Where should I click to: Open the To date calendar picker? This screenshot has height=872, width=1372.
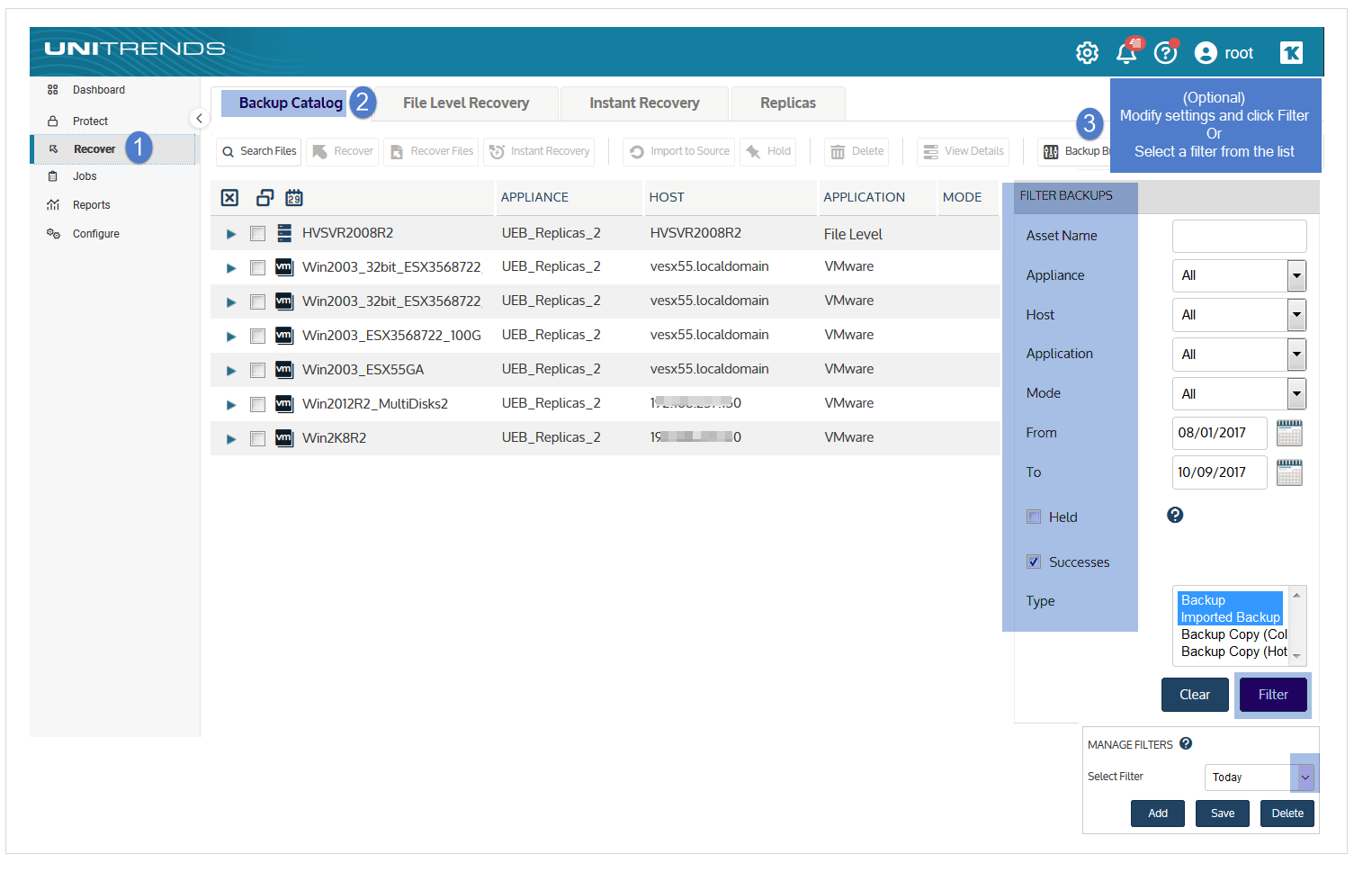pos(1289,472)
